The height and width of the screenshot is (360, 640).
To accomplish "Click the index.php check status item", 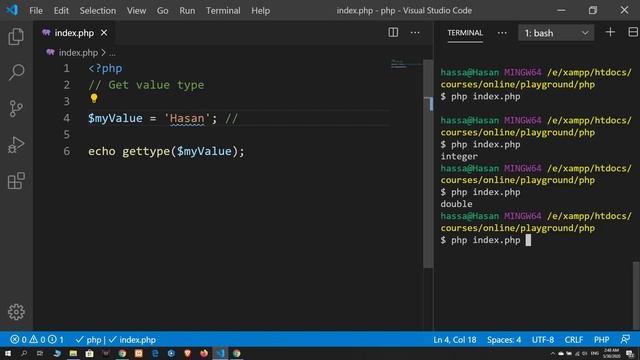I will coord(132,339).
